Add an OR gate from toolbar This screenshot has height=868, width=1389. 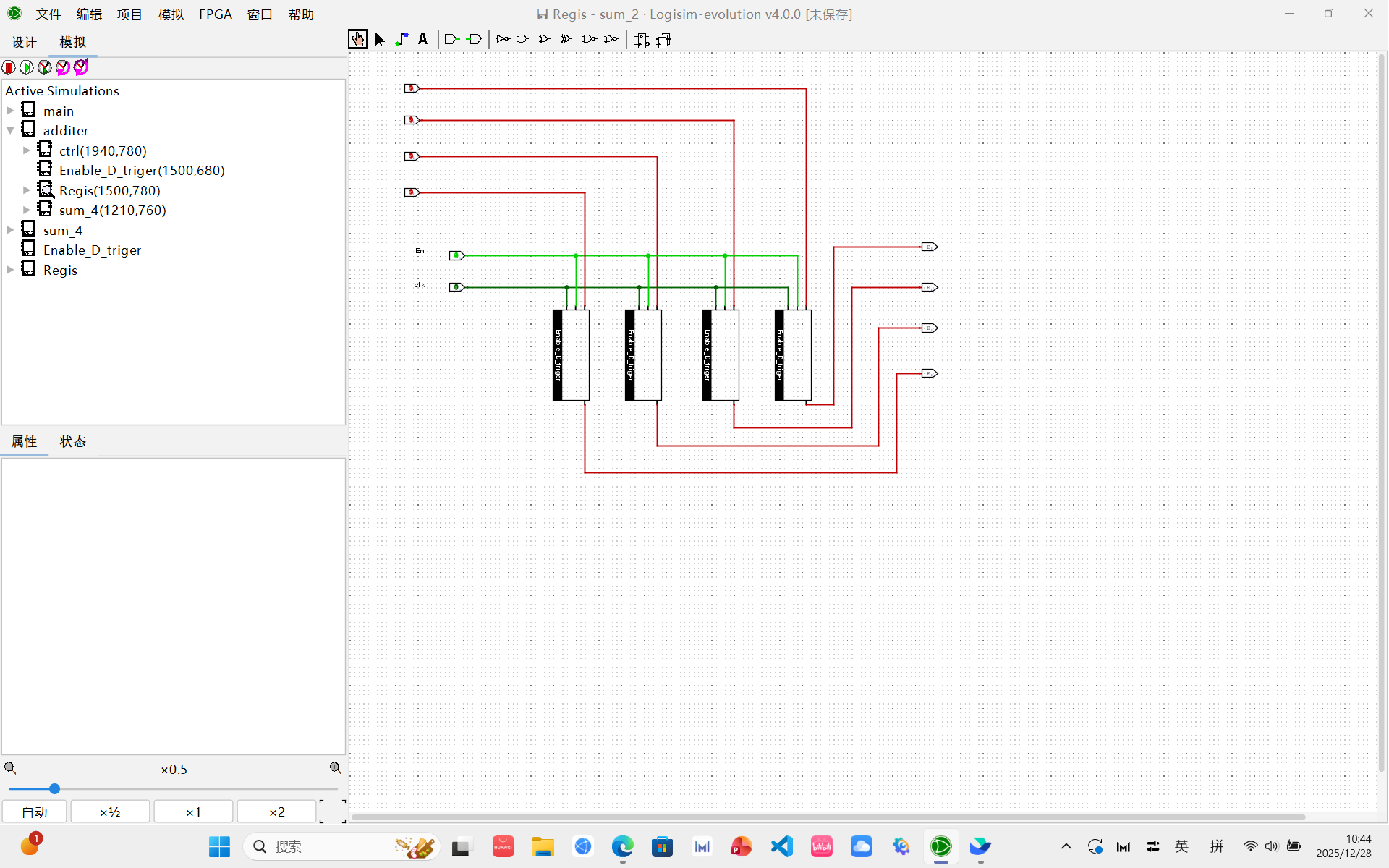pos(545,40)
